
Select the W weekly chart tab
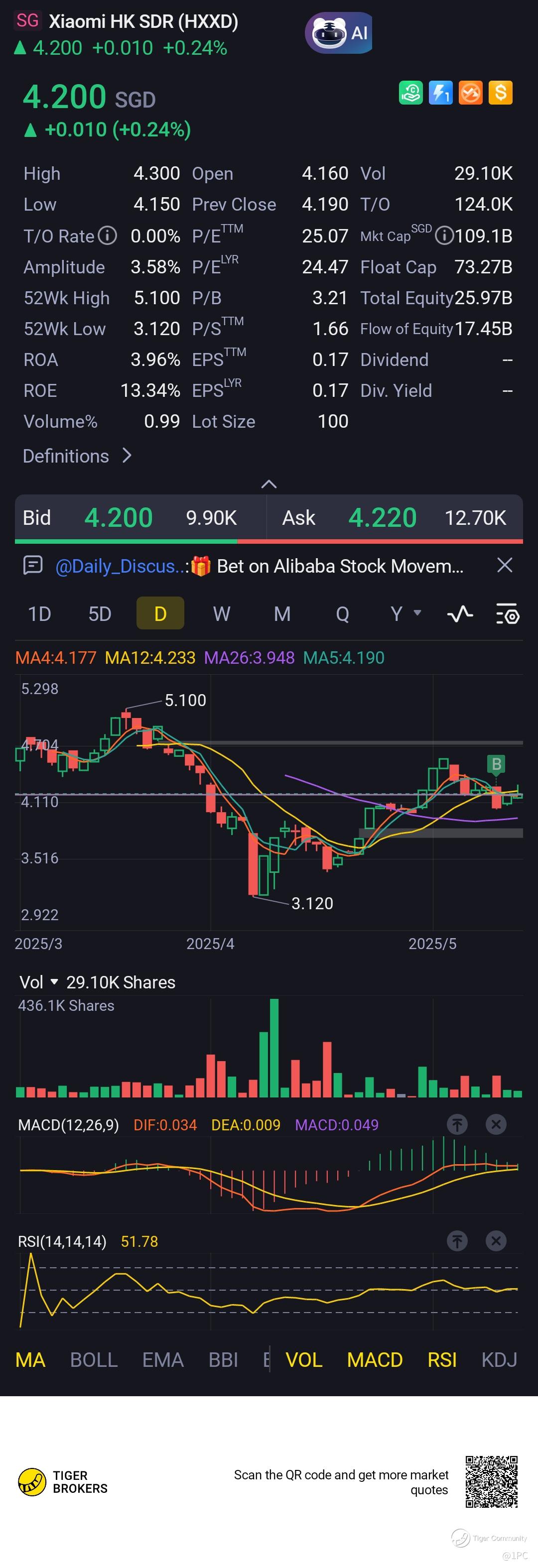(x=221, y=613)
